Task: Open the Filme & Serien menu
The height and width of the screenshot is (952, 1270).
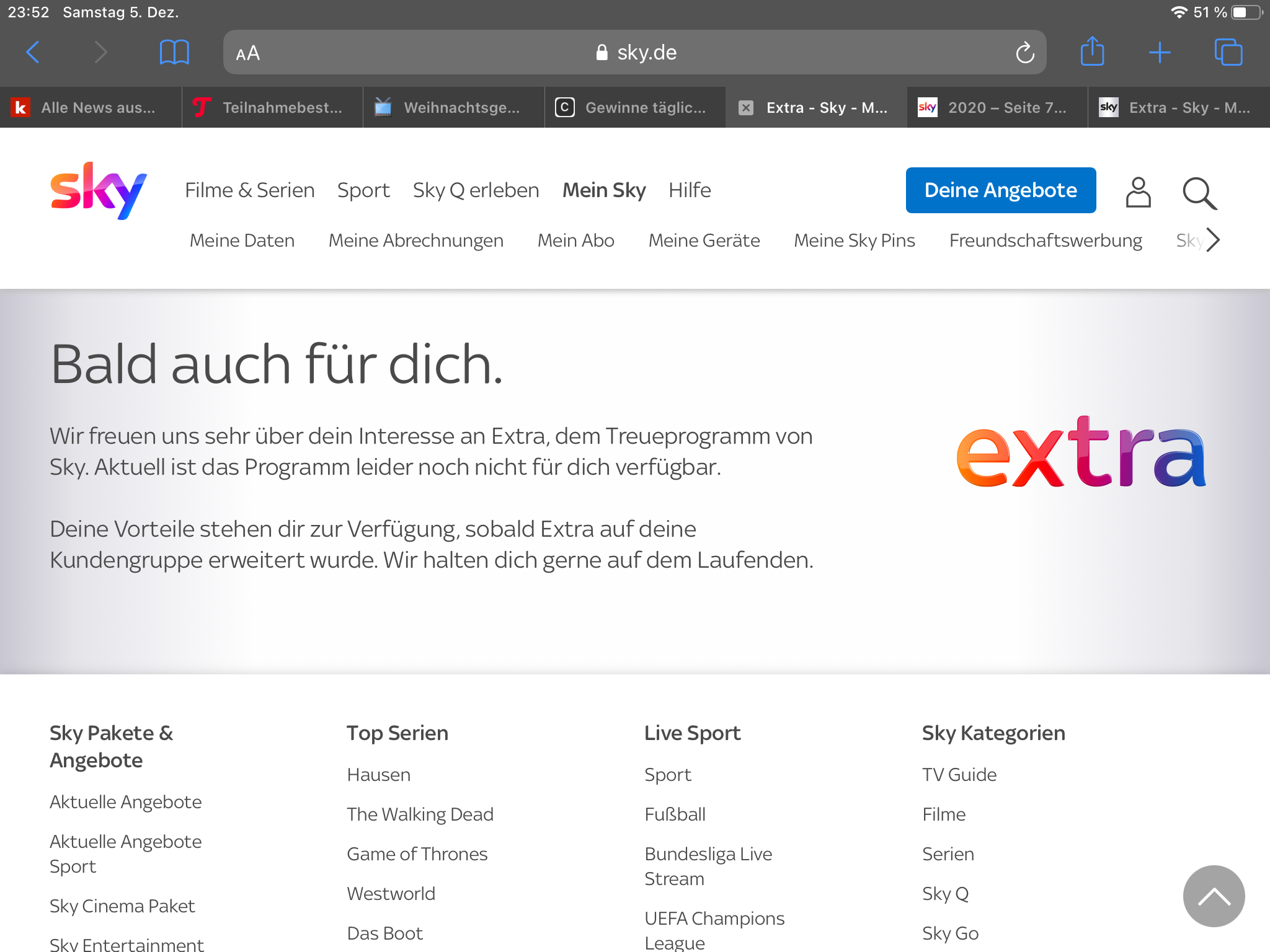Action: click(249, 190)
